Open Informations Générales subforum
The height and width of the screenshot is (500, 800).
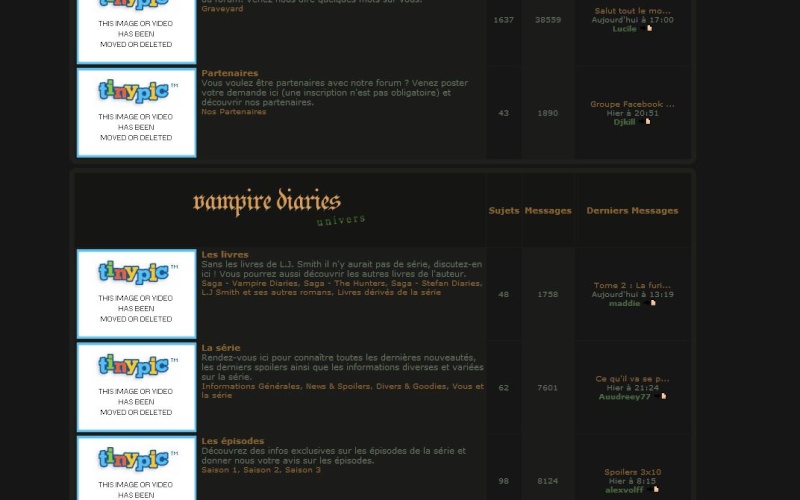pos(251,386)
